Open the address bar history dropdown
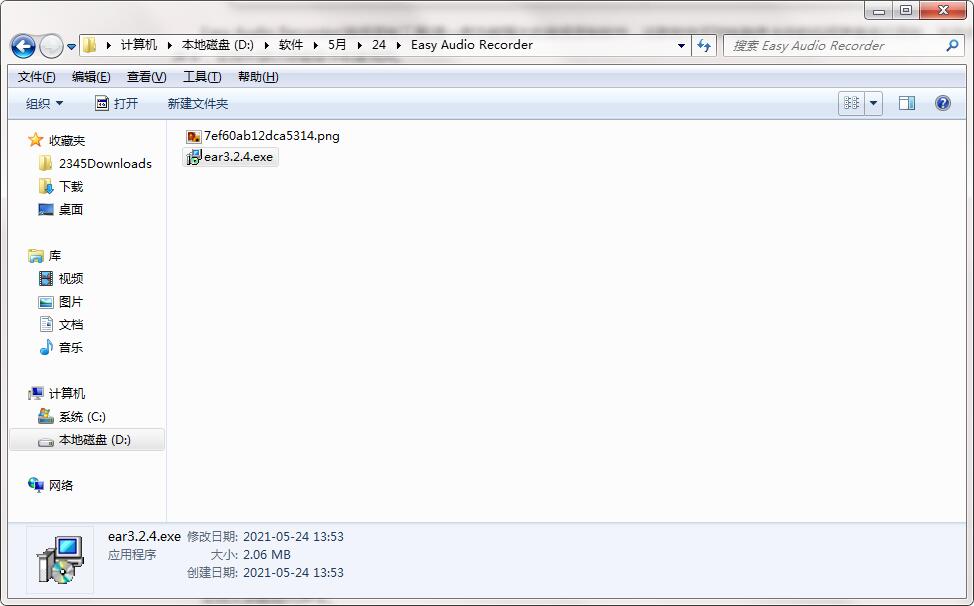Image resolution: width=974 pixels, height=606 pixels. pyautogui.click(x=681, y=45)
